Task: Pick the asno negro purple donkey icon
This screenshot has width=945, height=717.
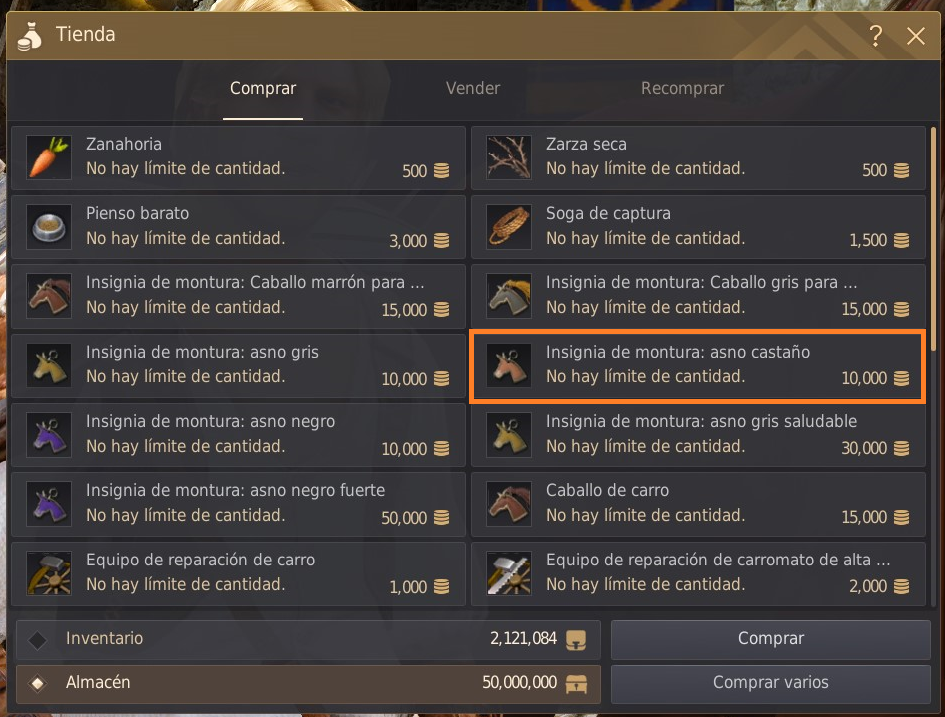Action: (x=49, y=434)
